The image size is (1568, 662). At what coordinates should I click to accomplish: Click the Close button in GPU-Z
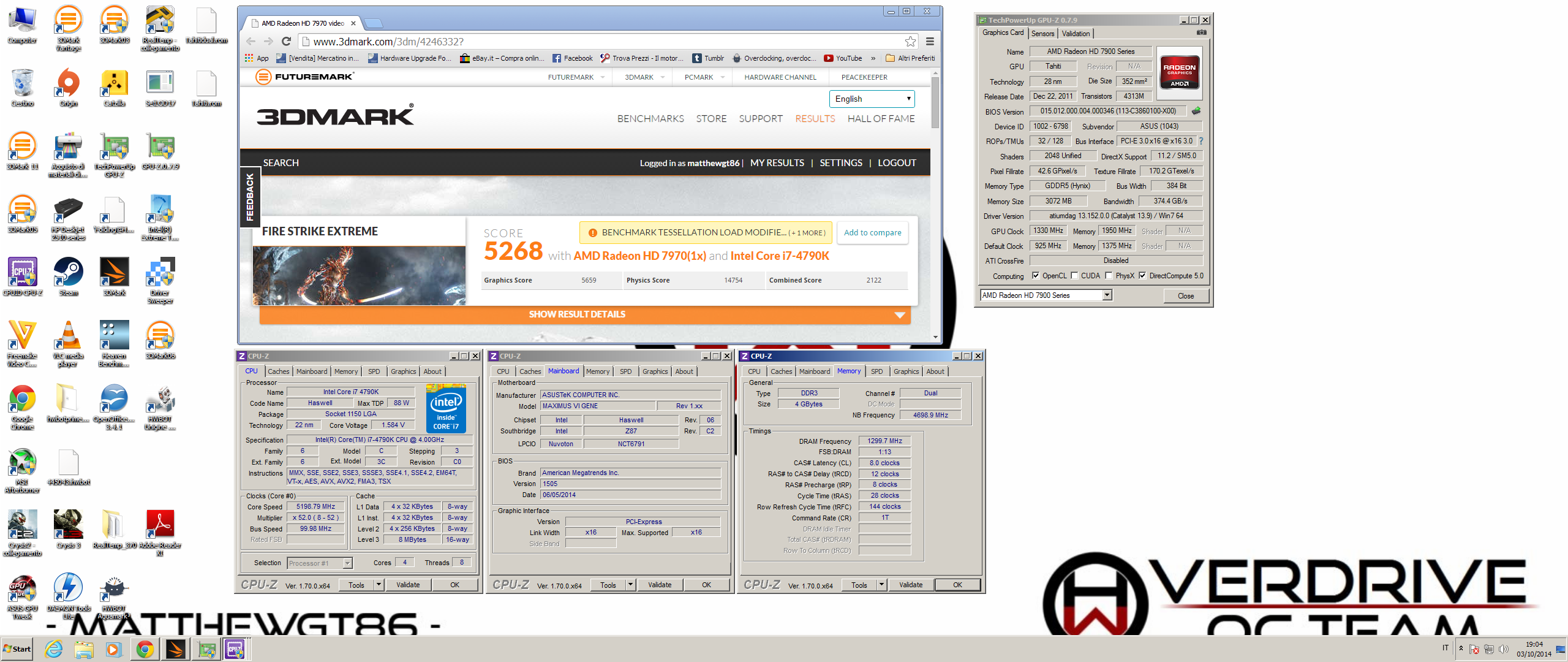pyautogui.click(x=1186, y=295)
